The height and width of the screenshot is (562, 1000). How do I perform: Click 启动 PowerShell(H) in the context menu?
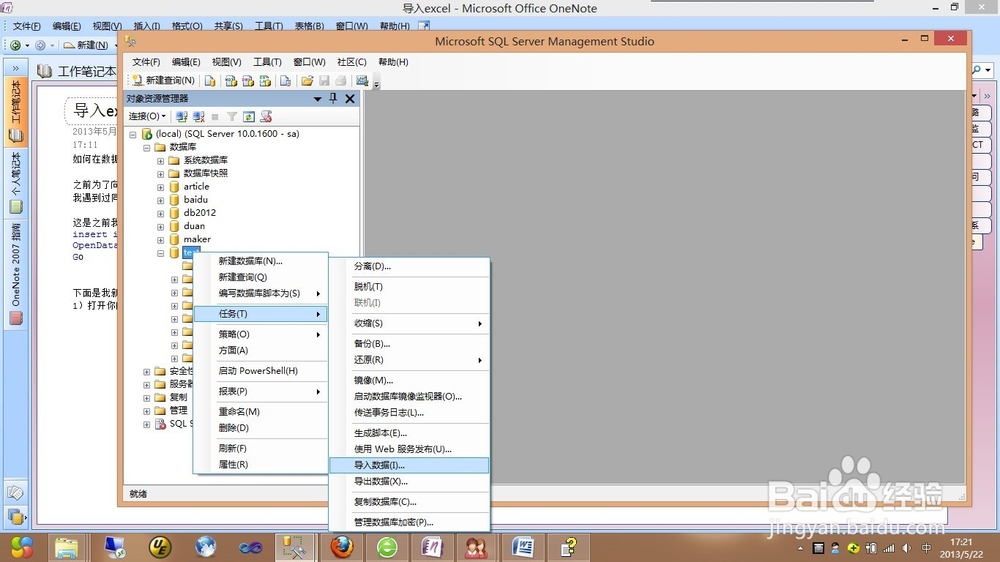tap(260, 371)
